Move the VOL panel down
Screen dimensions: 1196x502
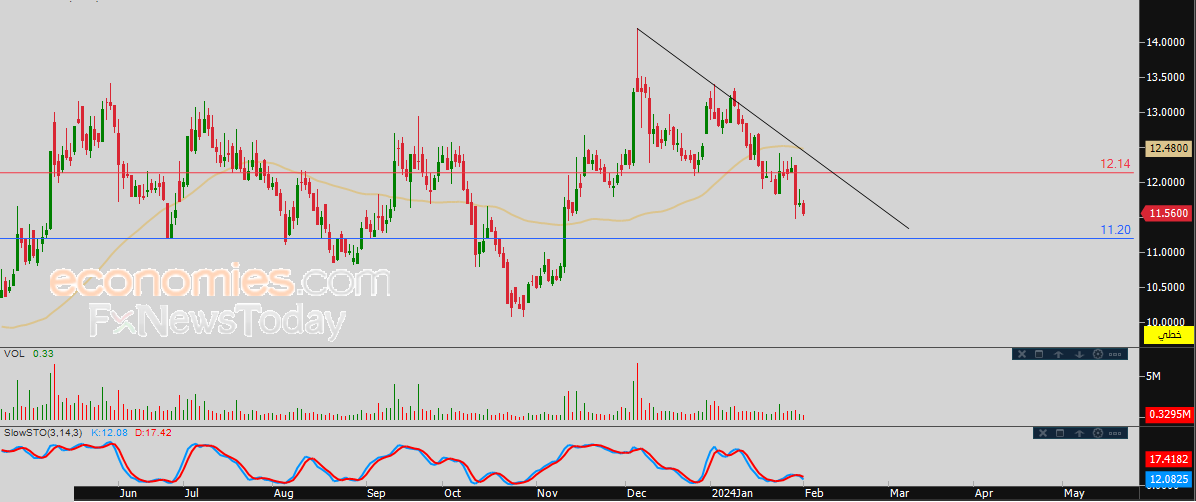click(1079, 354)
